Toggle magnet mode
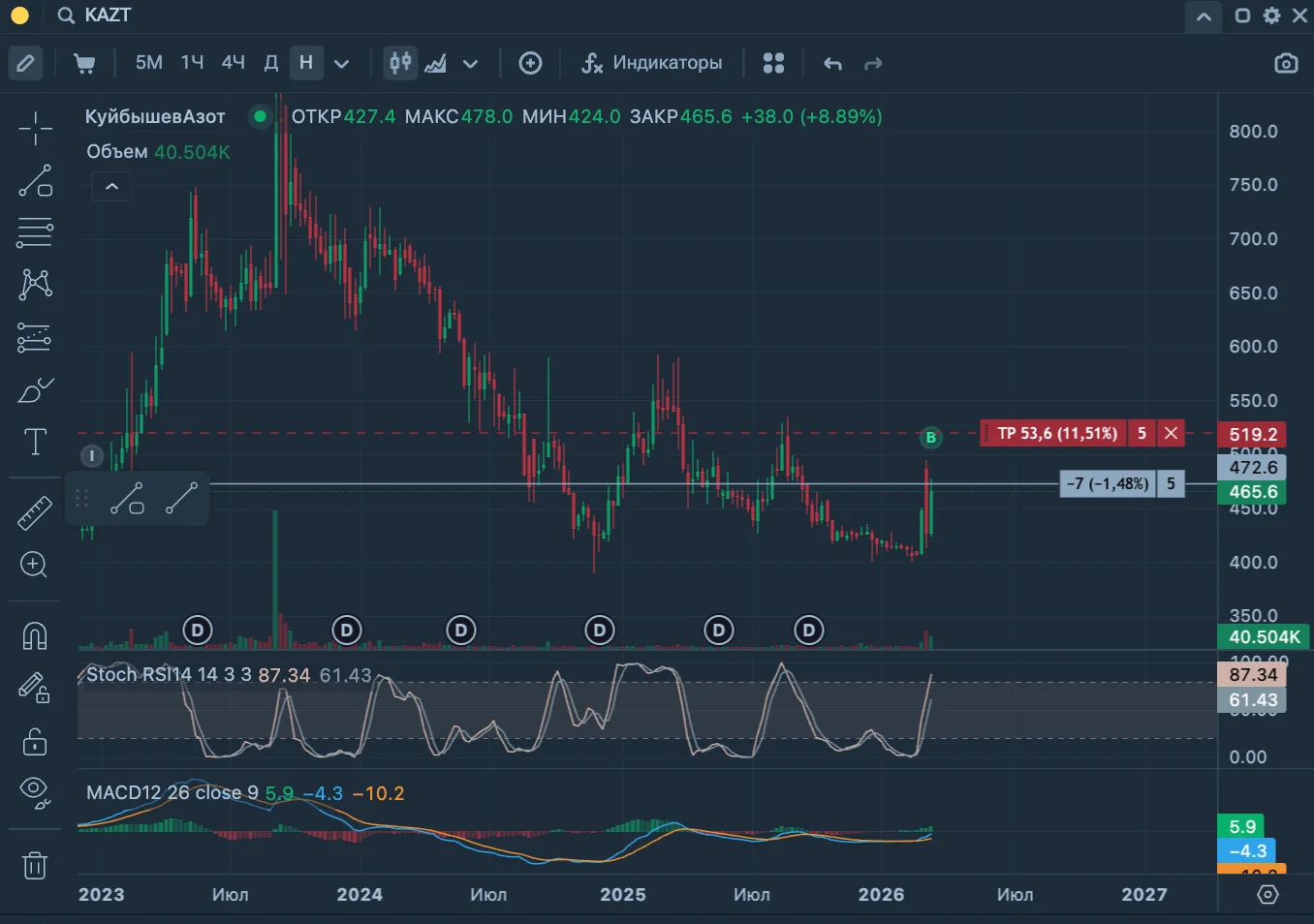The width and height of the screenshot is (1314, 924). click(35, 635)
